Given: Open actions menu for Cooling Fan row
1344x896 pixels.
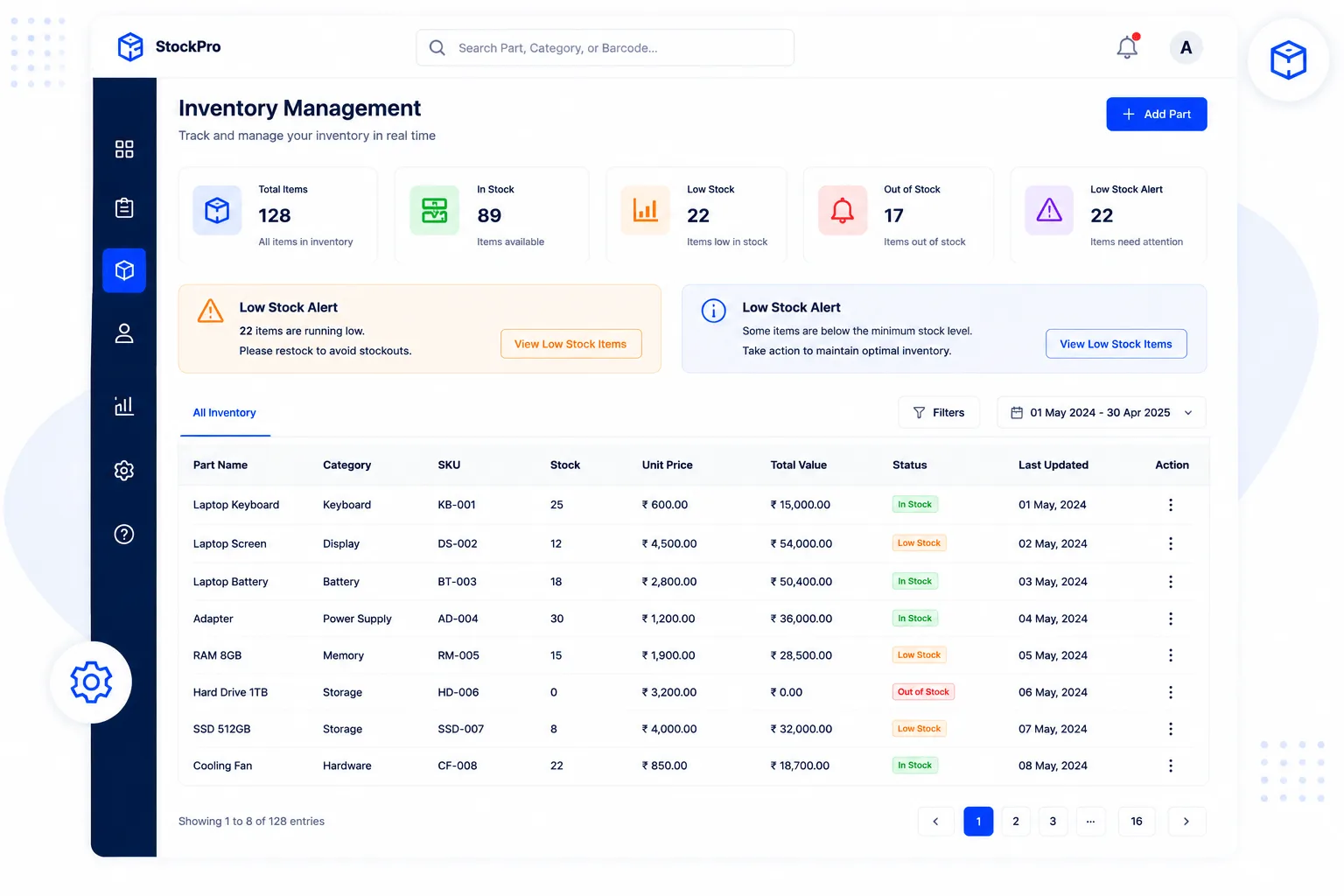Looking at the screenshot, I should point(1171,766).
